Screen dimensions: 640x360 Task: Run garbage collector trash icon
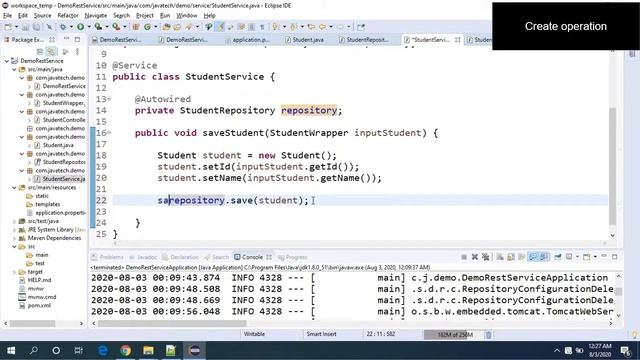click(x=488, y=335)
